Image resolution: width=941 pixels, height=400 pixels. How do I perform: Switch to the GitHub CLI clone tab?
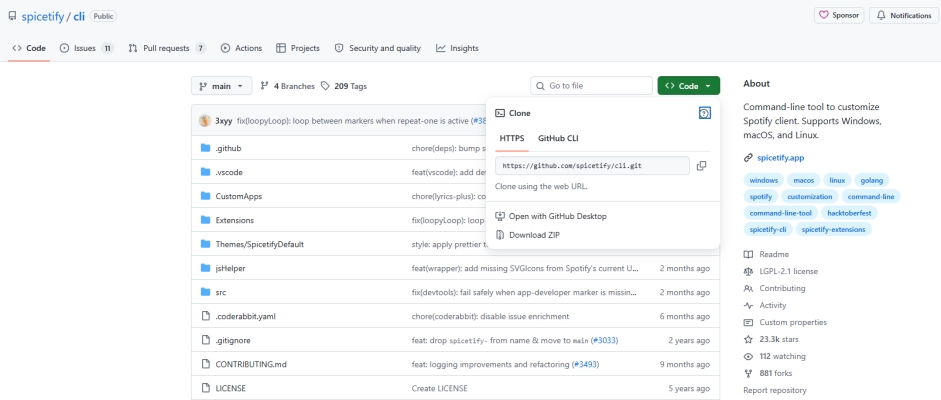[x=558, y=139]
